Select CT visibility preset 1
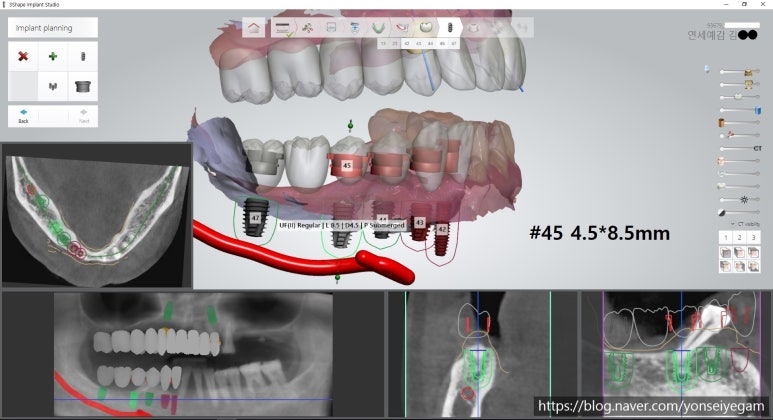This screenshot has width=773, height=420. (x=726, y=237)
